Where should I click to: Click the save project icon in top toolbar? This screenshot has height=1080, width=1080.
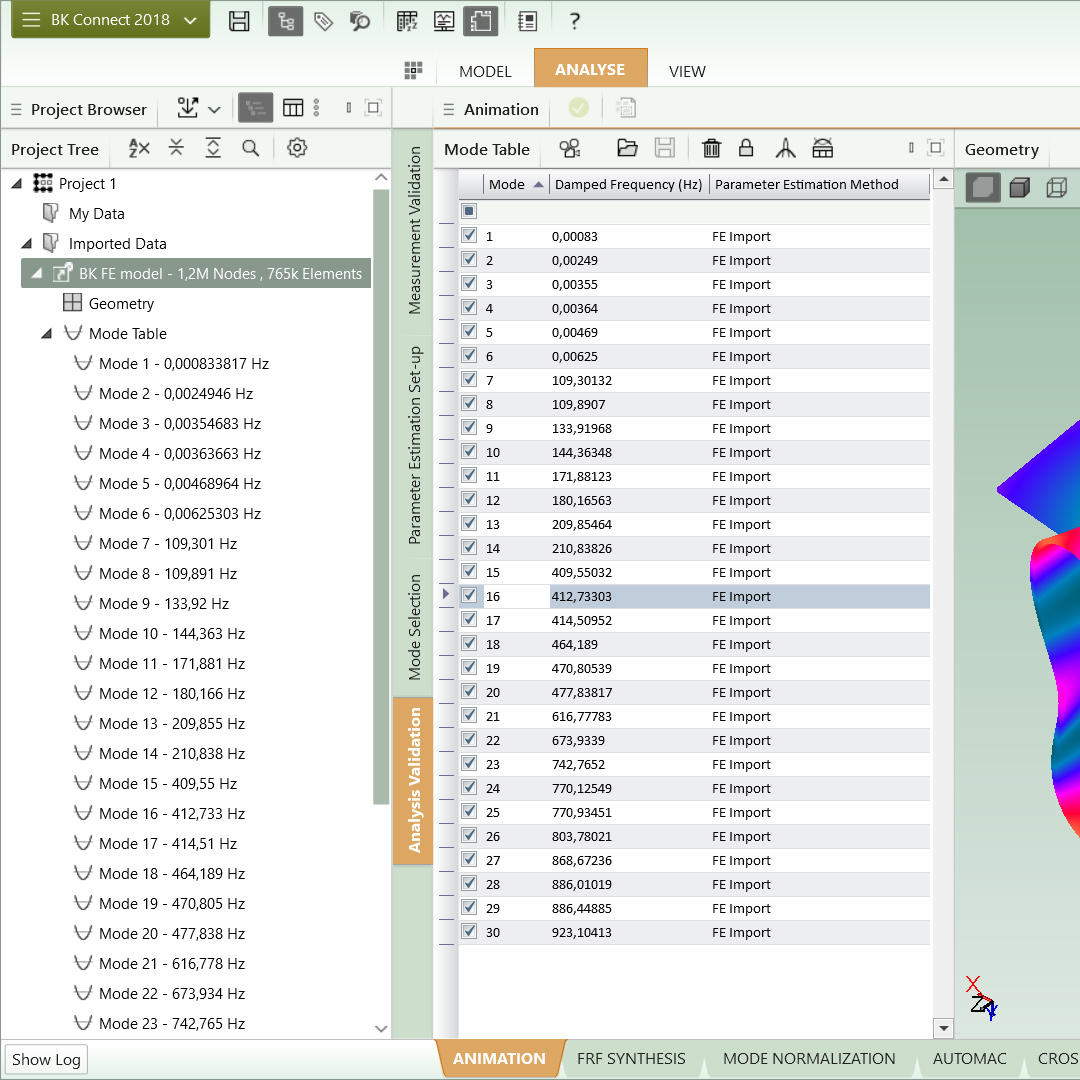pos(239,21)
